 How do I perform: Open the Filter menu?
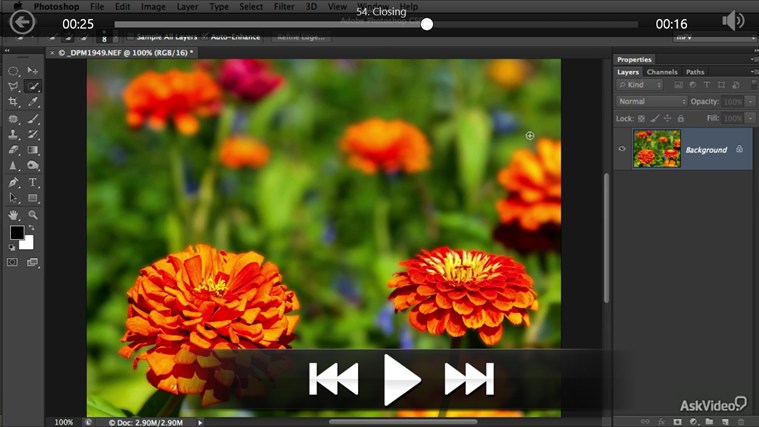click(x=284, y=7)
